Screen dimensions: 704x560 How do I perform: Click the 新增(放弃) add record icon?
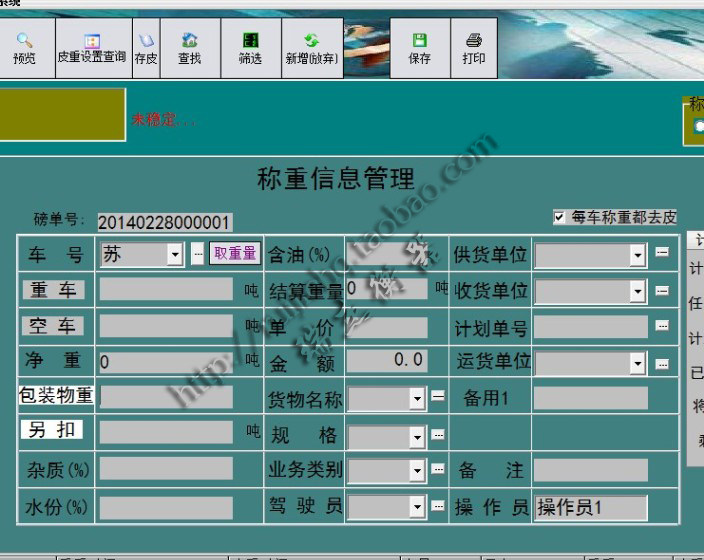pyautogui.click(x=311, y=48)
